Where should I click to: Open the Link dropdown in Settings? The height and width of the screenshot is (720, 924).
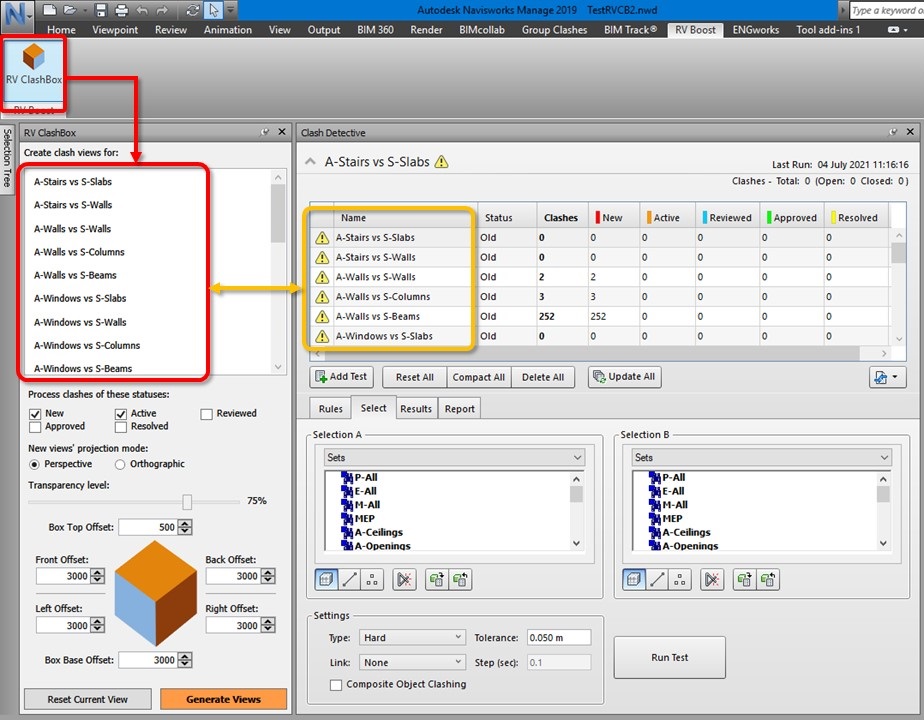tap(412, 662)
